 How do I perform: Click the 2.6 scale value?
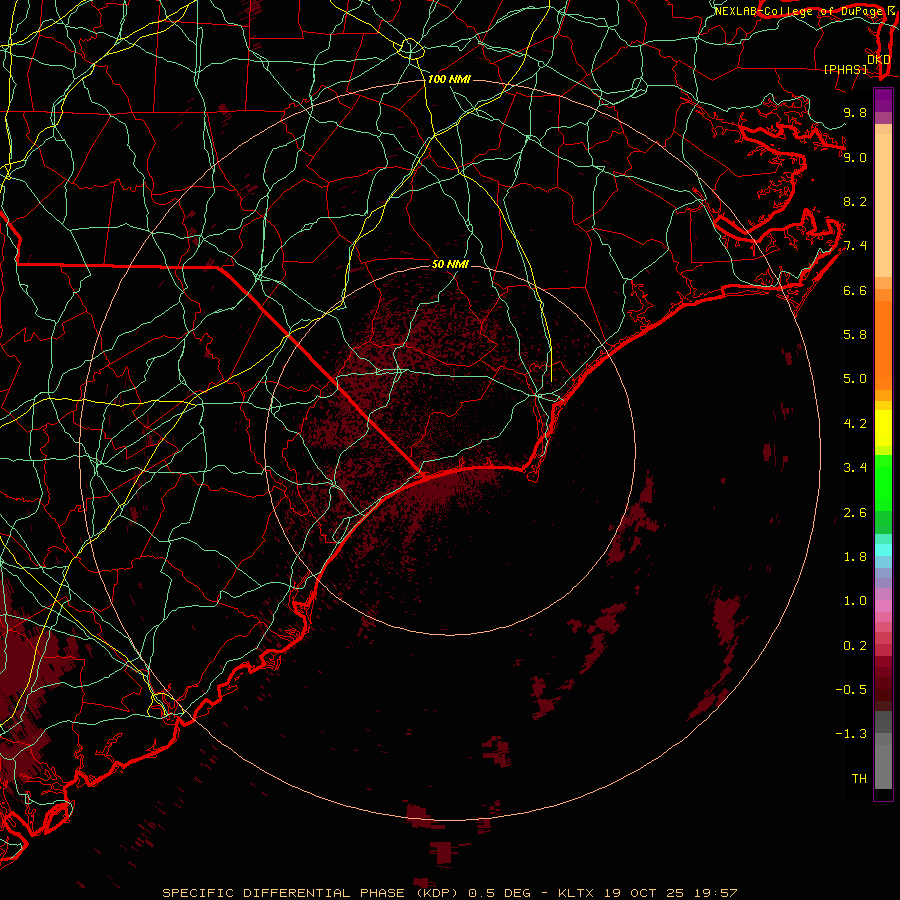pos(855,513)
